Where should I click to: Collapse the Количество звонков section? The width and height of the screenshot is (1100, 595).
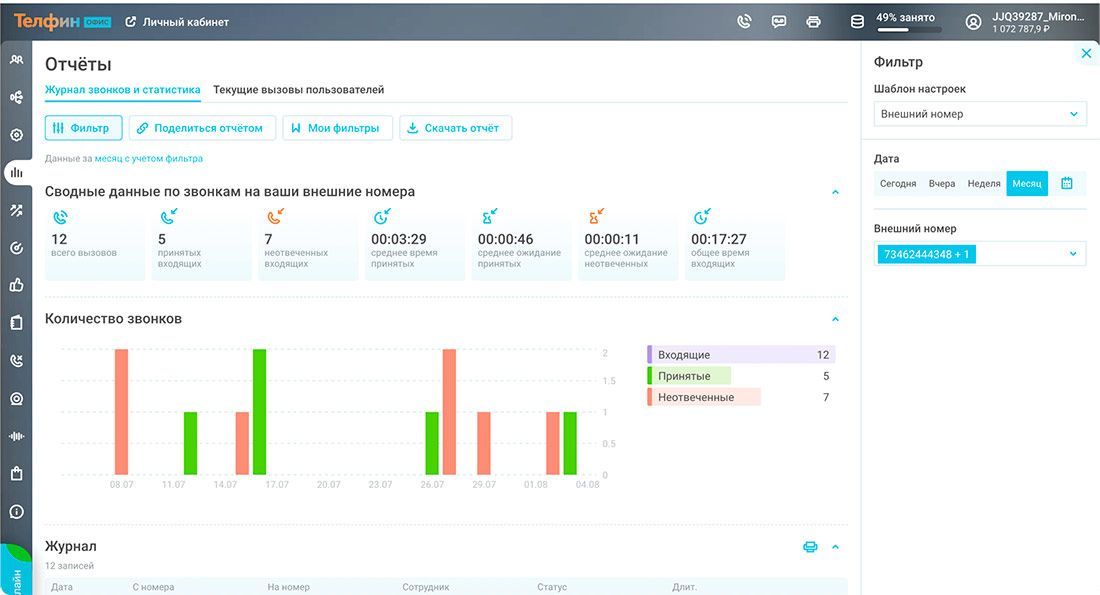coord(835,319)
